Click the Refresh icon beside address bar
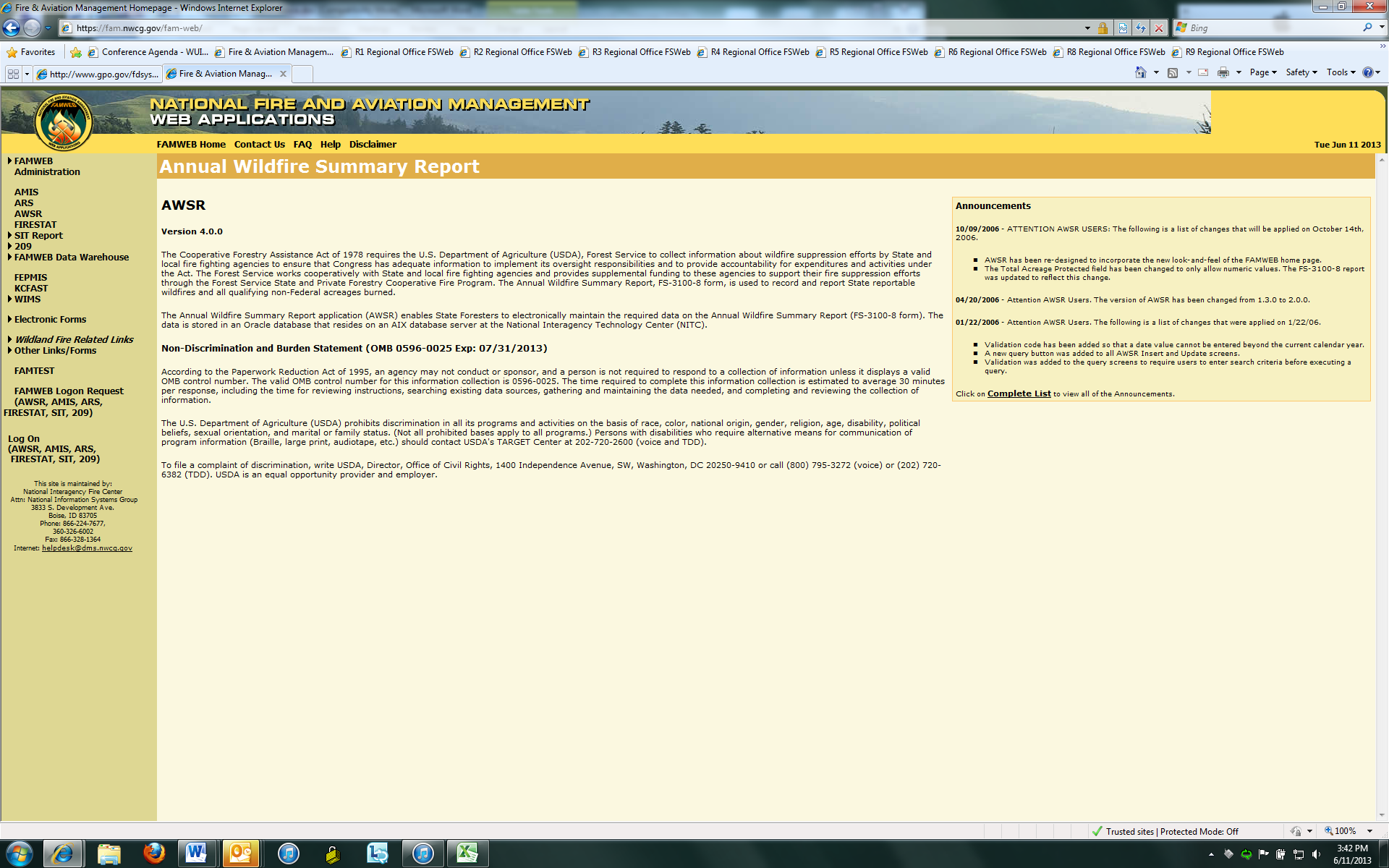The width and height of the screenshot is (1389, 868). pyautogui.click(x=1141, y=27)
